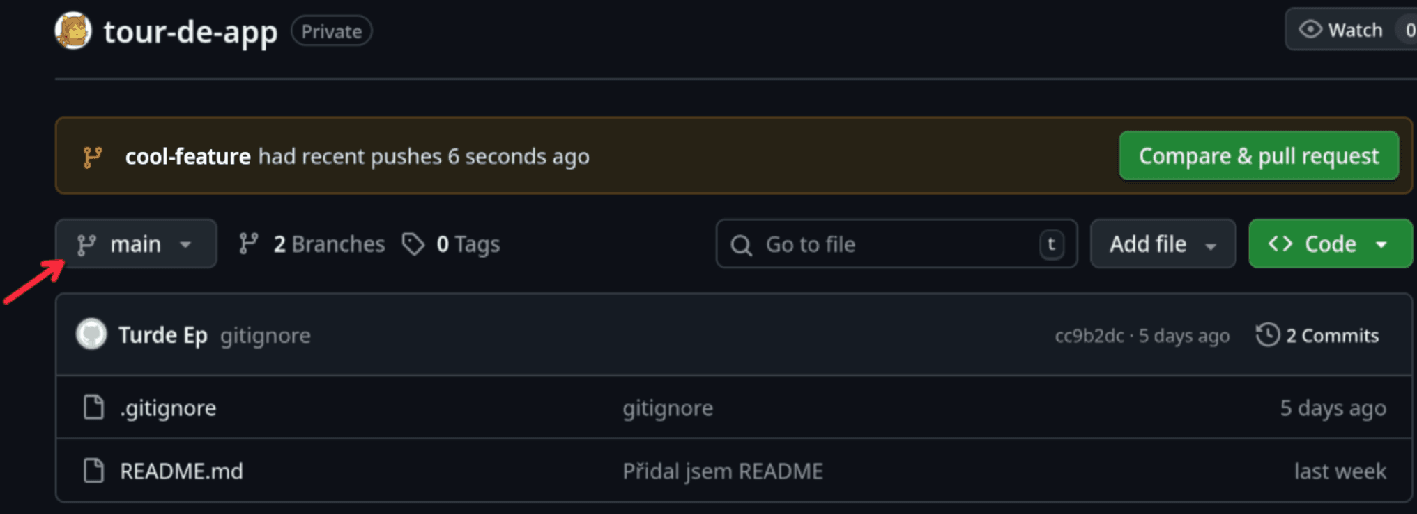Image resolution: width=1417 pixels, height=514 pixels.
Task: Open commit hash cc9b2dc
Action: click(x=1088, y=336)
